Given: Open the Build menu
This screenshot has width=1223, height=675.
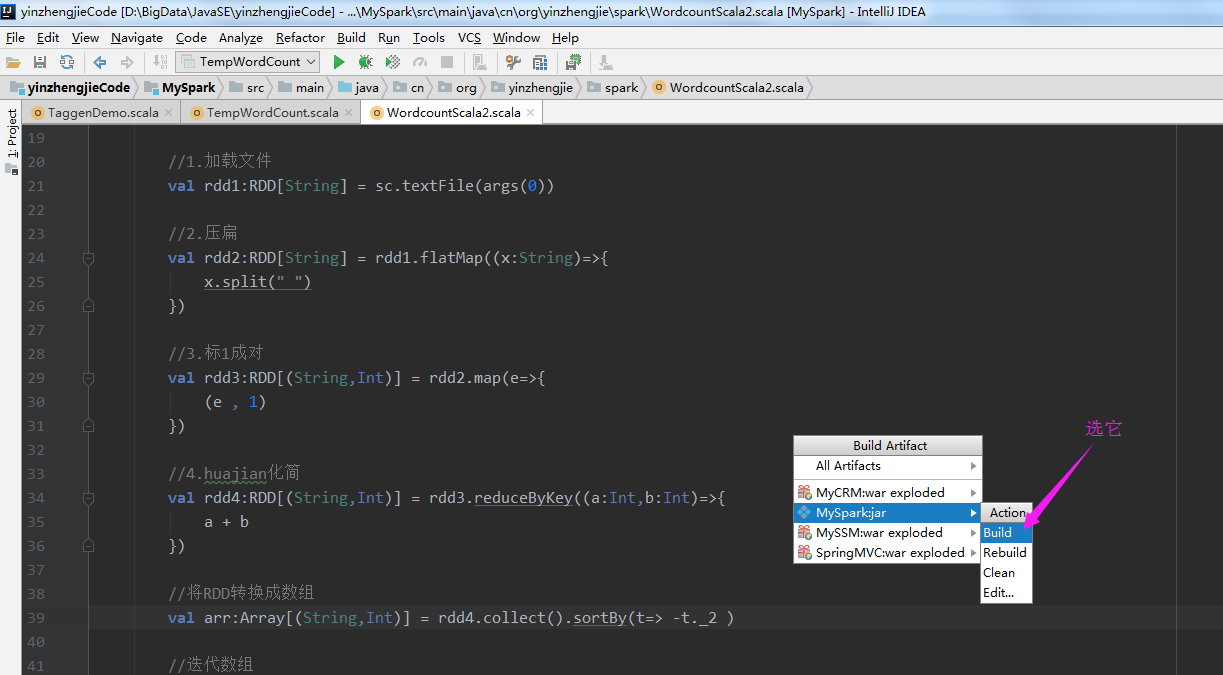Looking at the screenshot, I should pyautogui.click(x=351, y=37).
